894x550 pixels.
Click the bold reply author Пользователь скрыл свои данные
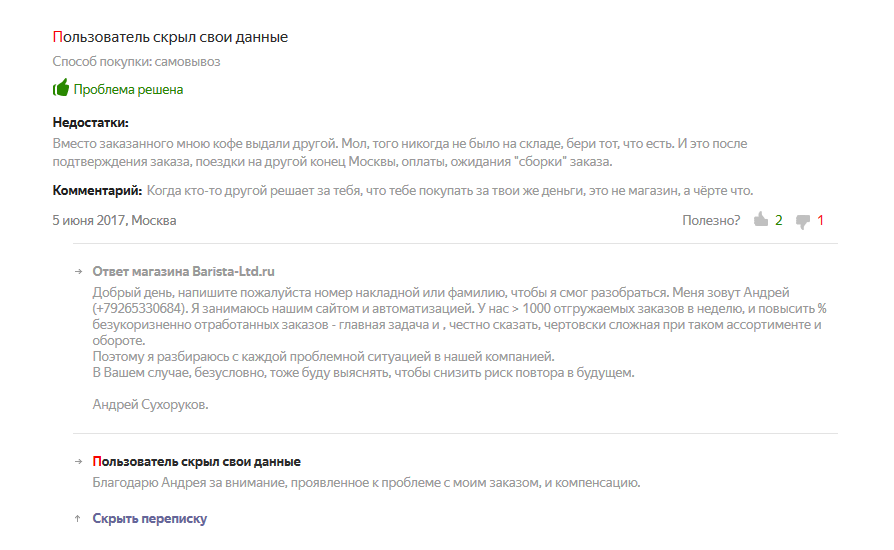(197, 462)
